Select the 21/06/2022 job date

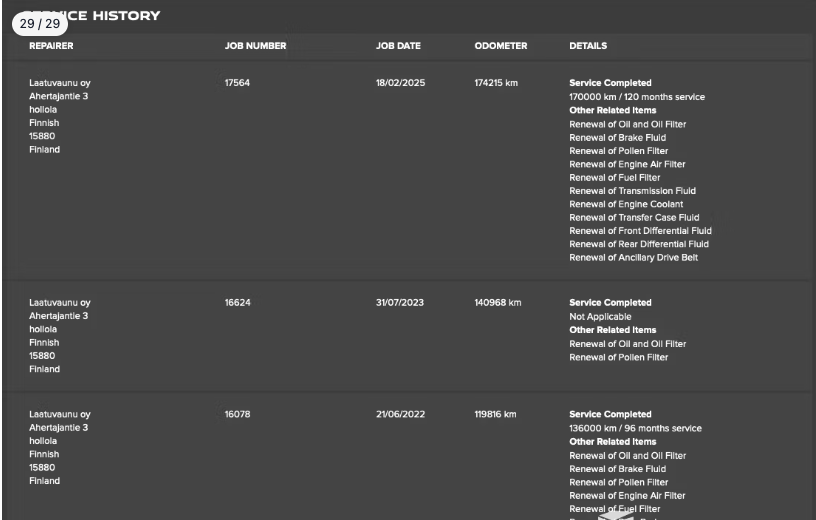400,415
